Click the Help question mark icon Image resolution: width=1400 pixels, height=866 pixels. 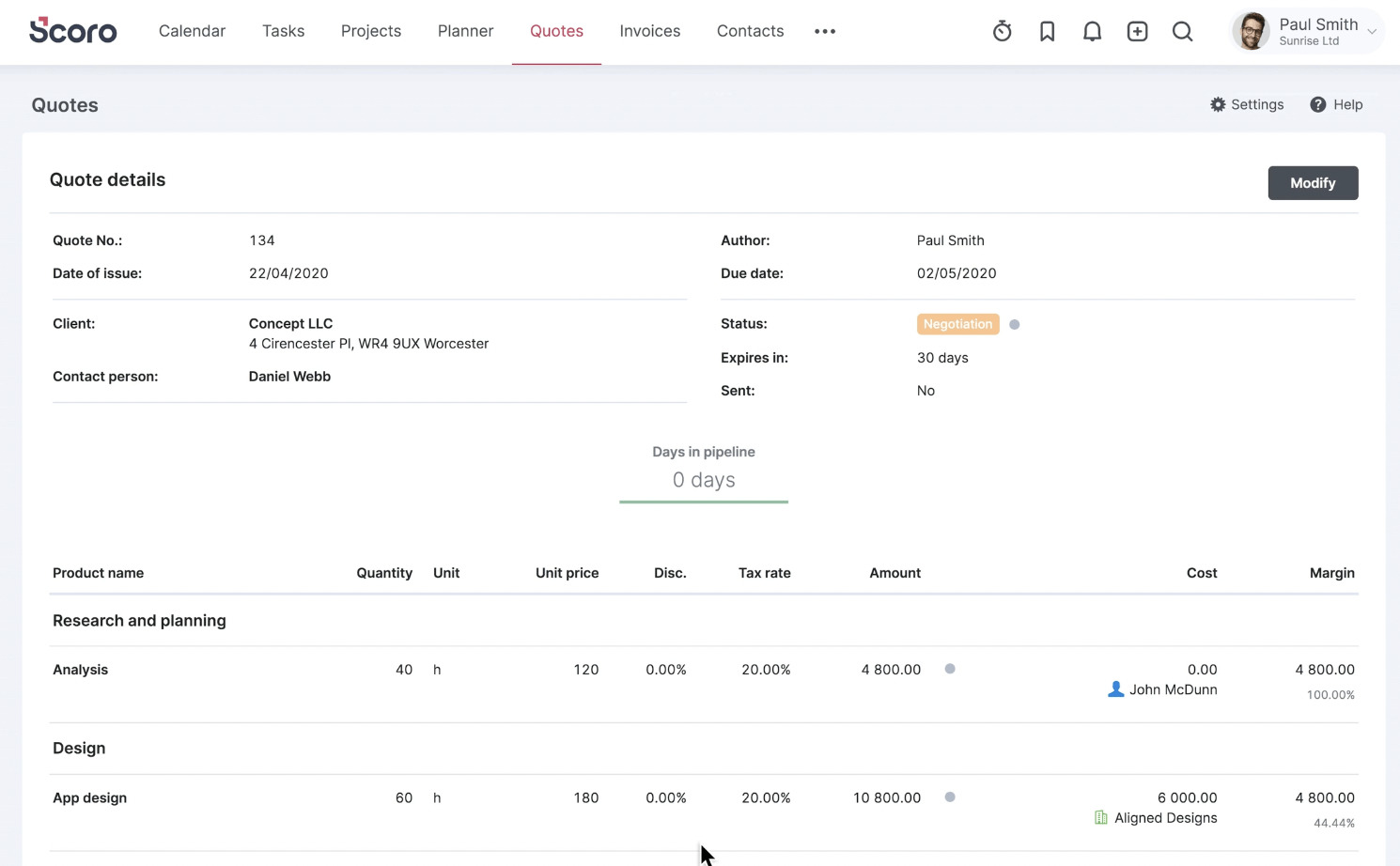click(x=1318, y=104)
